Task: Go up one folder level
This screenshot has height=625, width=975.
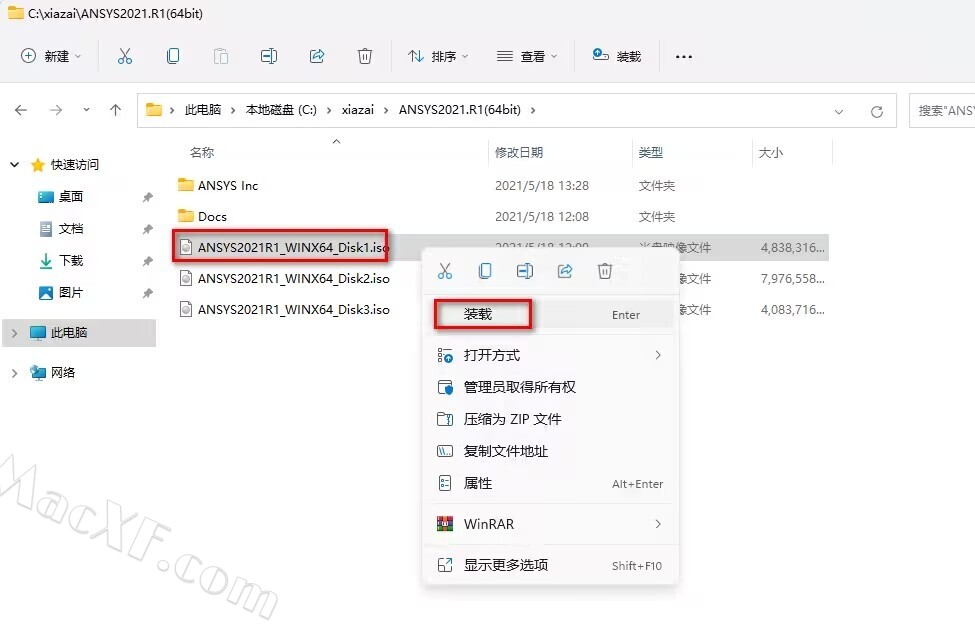Action: (x=116, y=110)
